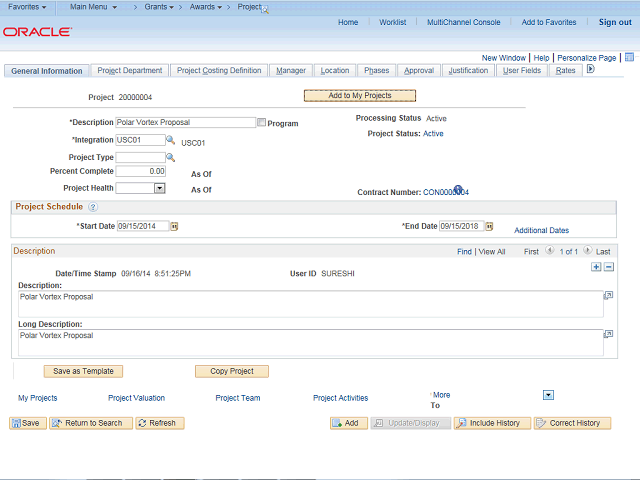This screenshot has width=640, height=480.
Task: Open the Start Date calendar picker
Action: click(174, 227)
